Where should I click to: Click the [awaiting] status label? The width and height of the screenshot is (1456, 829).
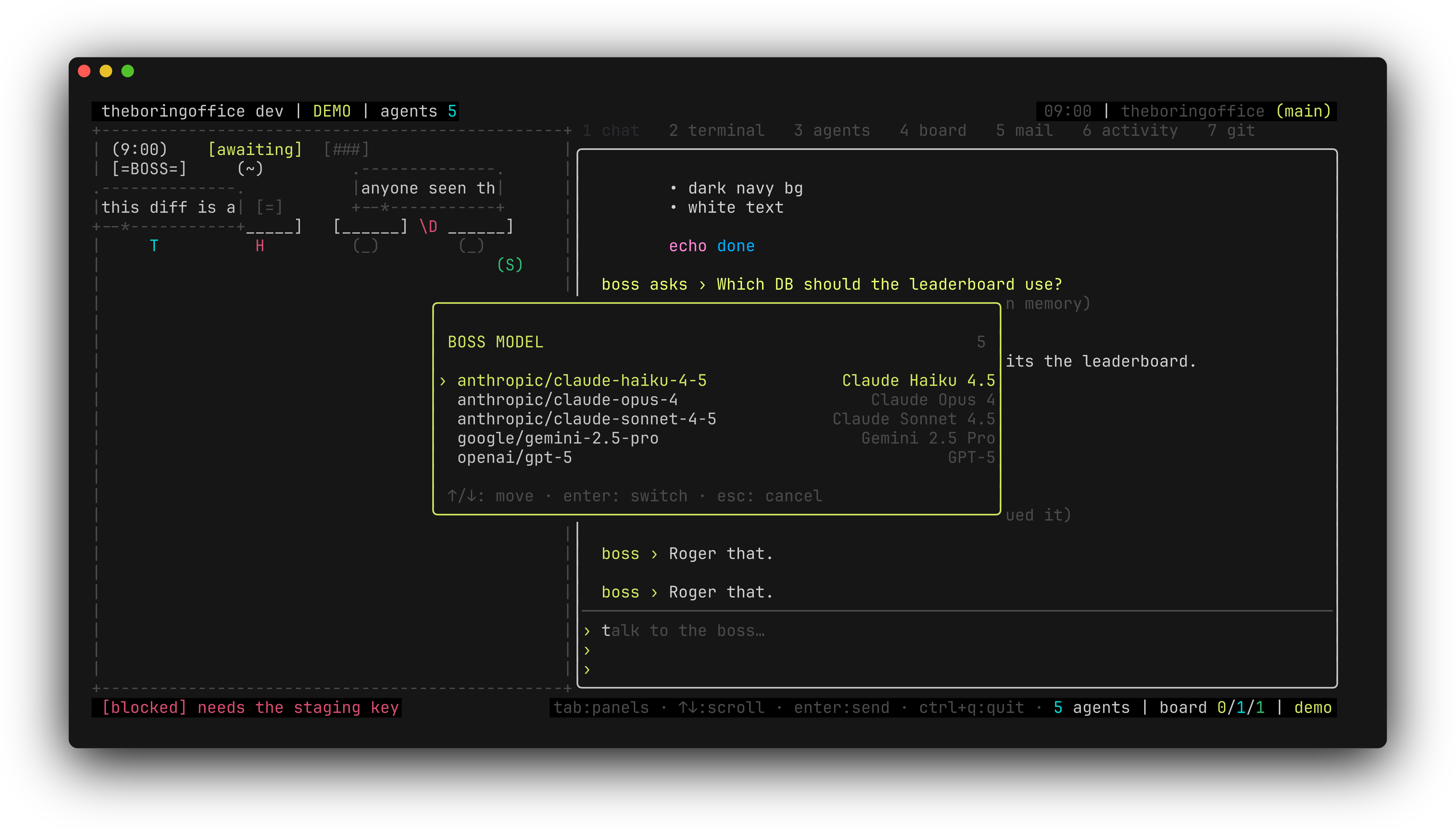(x=255, y=150)
